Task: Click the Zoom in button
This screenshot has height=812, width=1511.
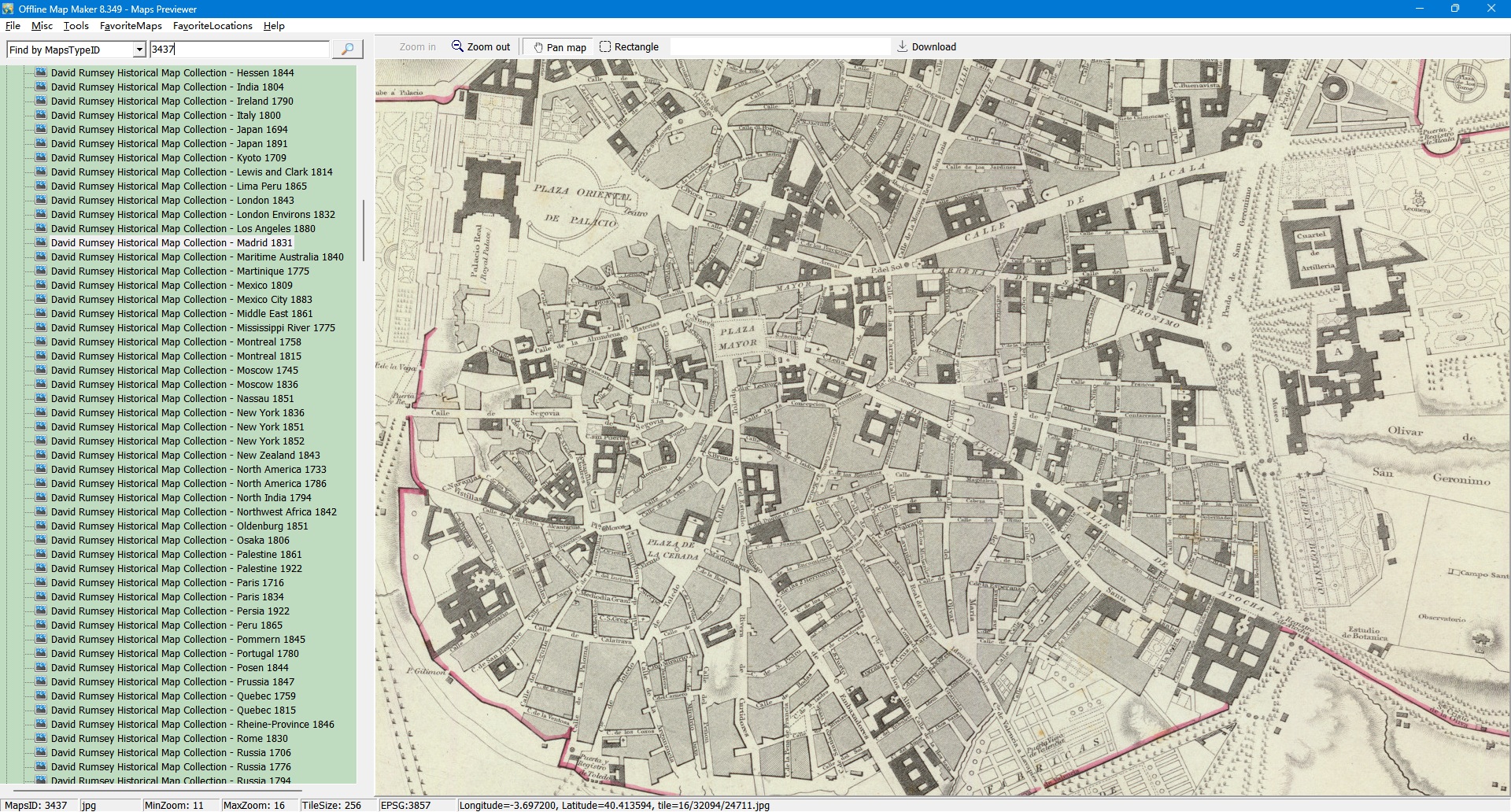Action: click(x=417, y=46)
